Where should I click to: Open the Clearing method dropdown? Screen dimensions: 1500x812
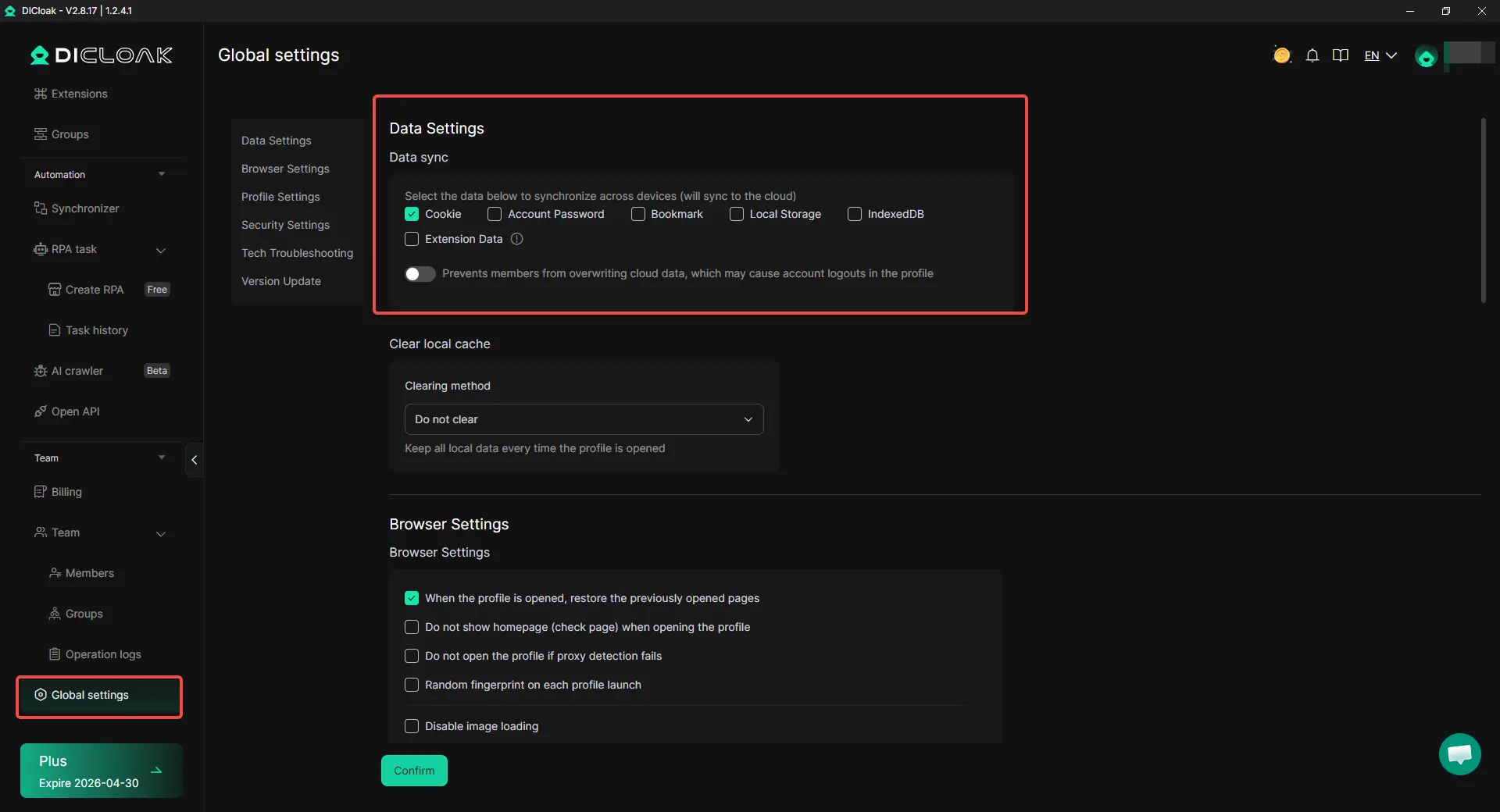coord(584,419)
